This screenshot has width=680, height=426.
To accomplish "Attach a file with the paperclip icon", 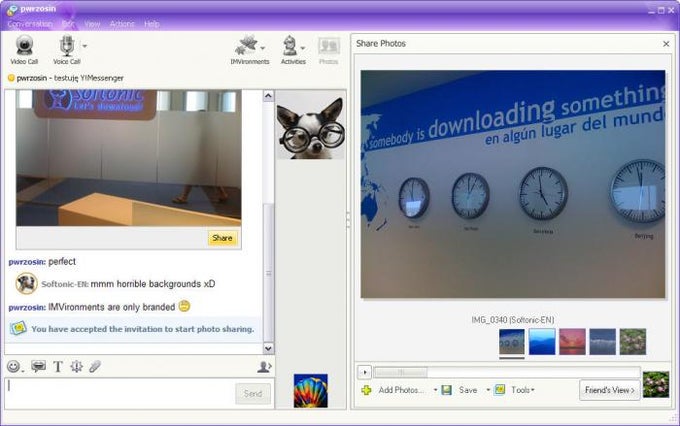I will [x=95, y=367].
